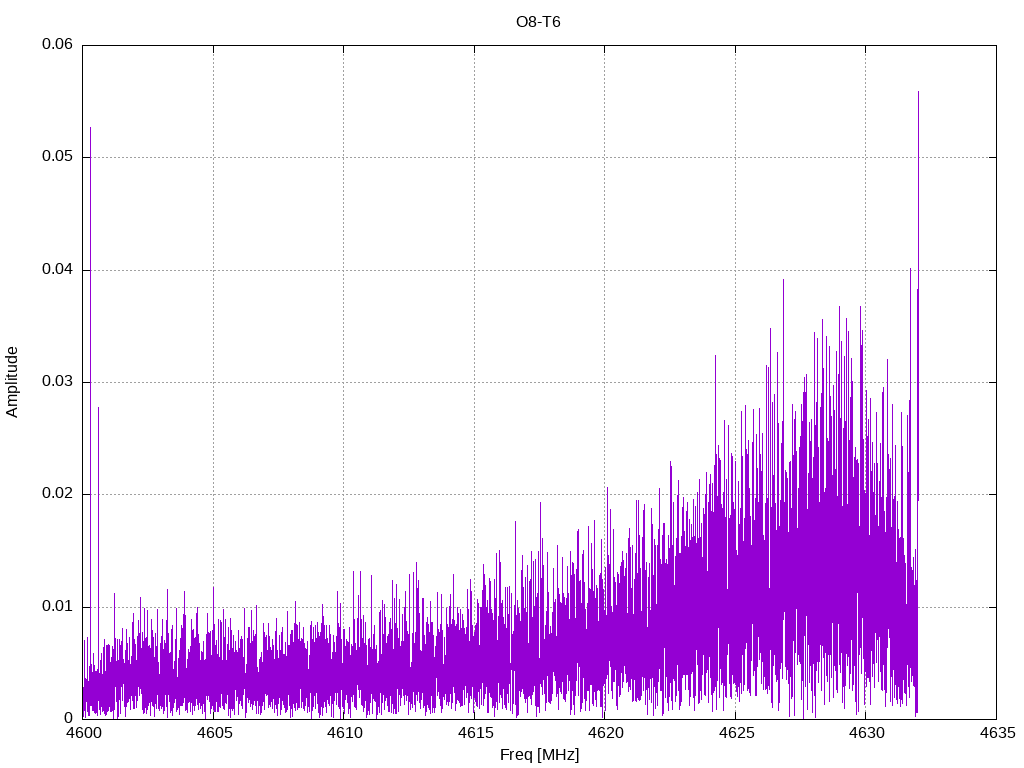
Task: Click the 4630 x-axis tick label
Action: [x=865, y=734]
